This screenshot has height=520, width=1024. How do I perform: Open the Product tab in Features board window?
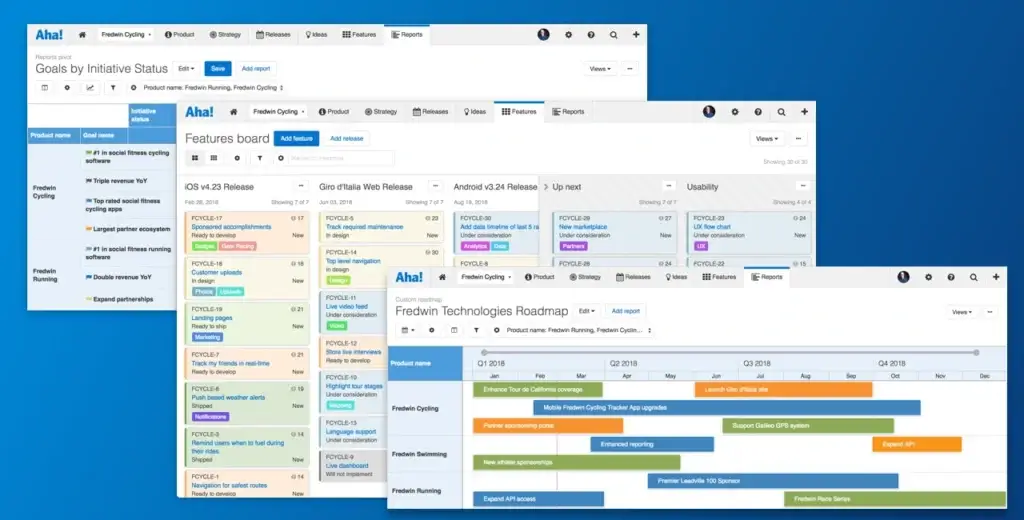pyautogui.click(x=334, y=112)
